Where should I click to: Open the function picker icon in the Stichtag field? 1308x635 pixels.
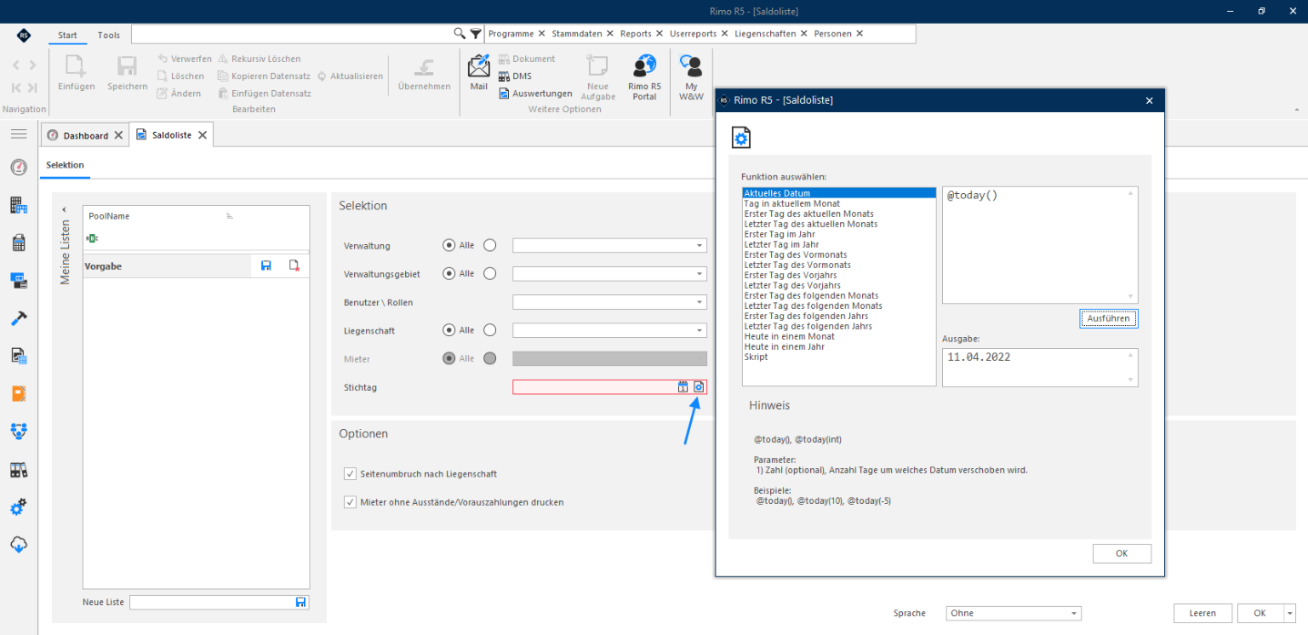(x=699, y=387)
